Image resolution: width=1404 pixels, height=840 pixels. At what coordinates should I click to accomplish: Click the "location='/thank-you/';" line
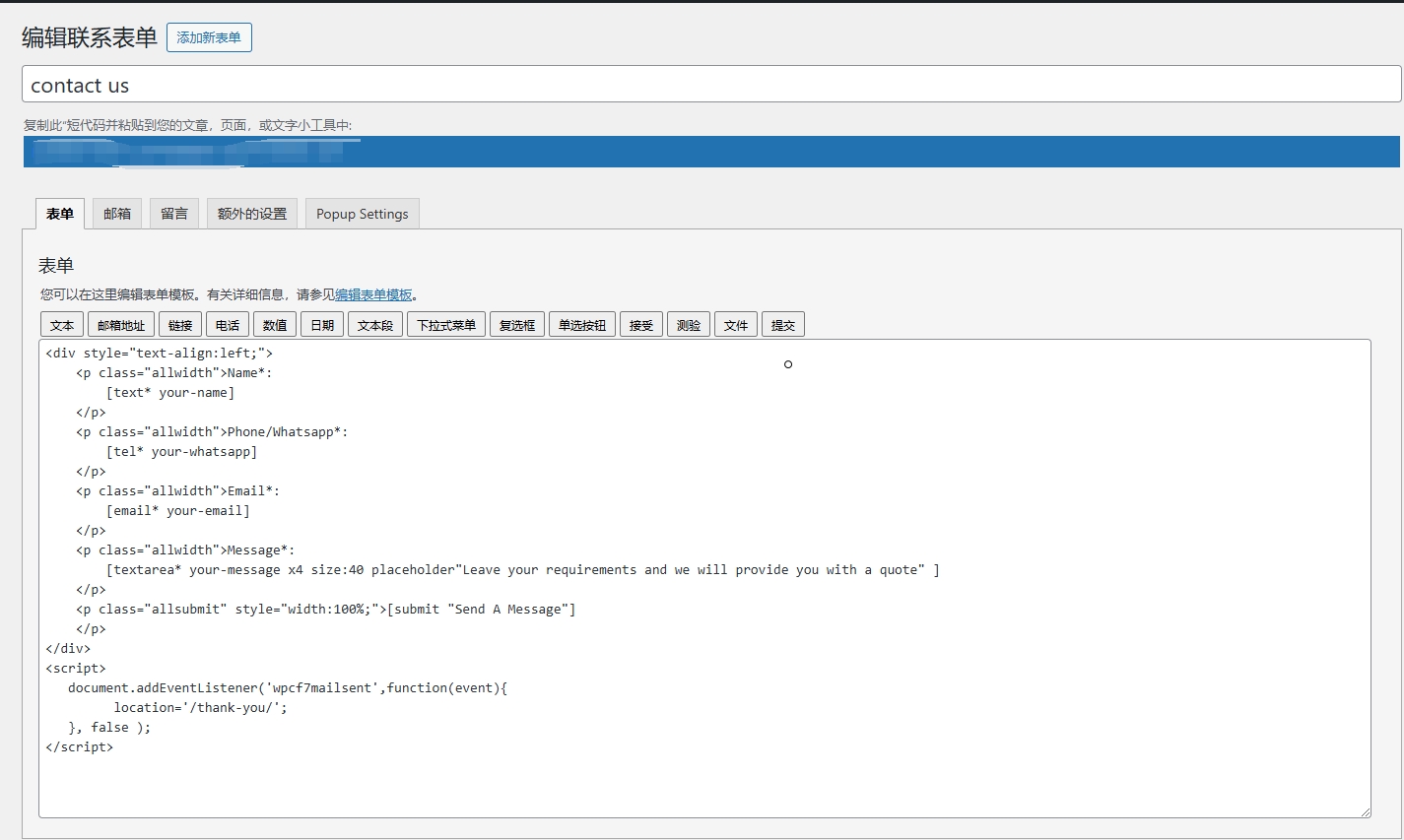(x=201, y=708)
